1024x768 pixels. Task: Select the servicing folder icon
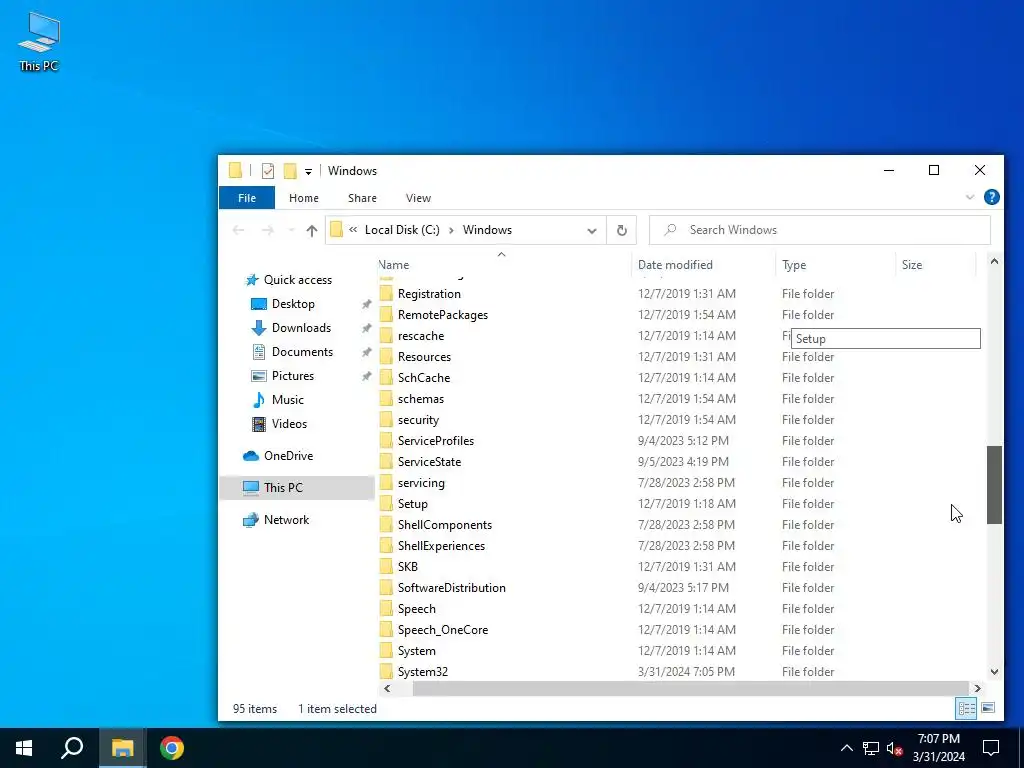387,483
